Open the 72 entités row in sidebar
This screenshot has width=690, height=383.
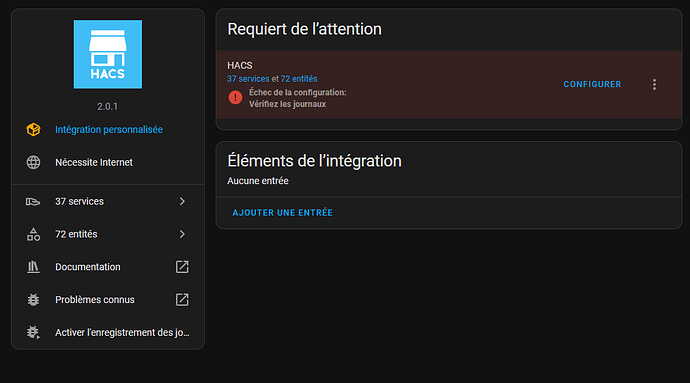[x=108, y=234]
